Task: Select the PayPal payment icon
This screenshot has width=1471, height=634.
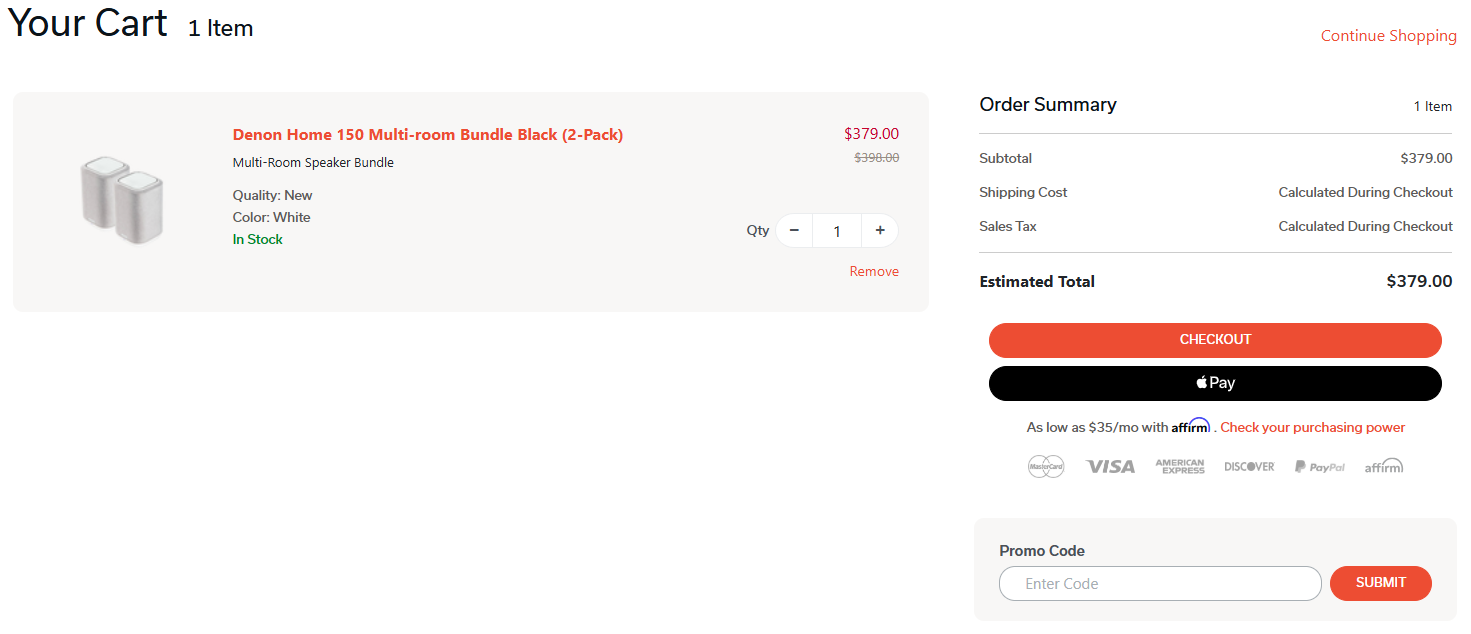Action: tap(1319, 466)
